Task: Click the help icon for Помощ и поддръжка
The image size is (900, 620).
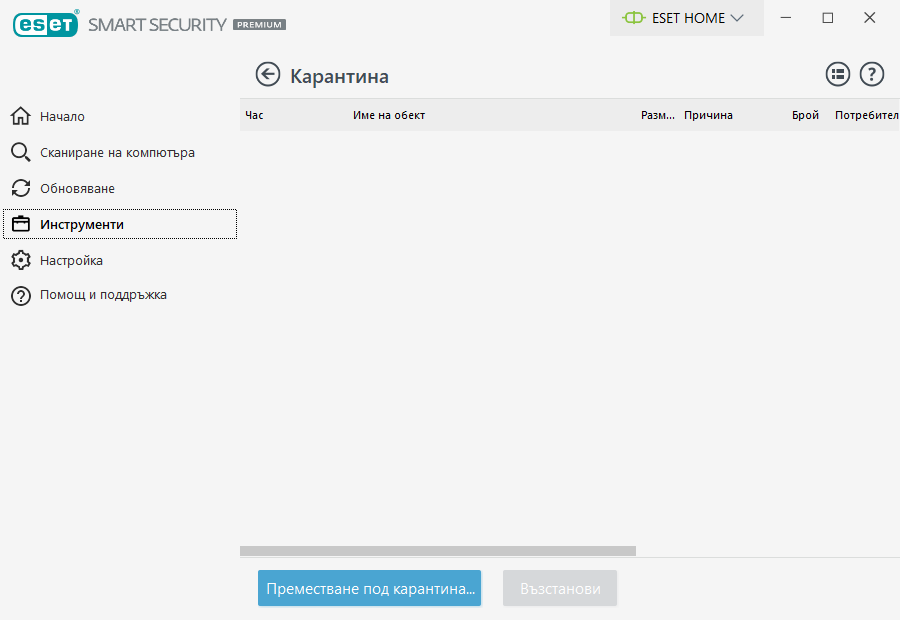Action: click(21, 296)
